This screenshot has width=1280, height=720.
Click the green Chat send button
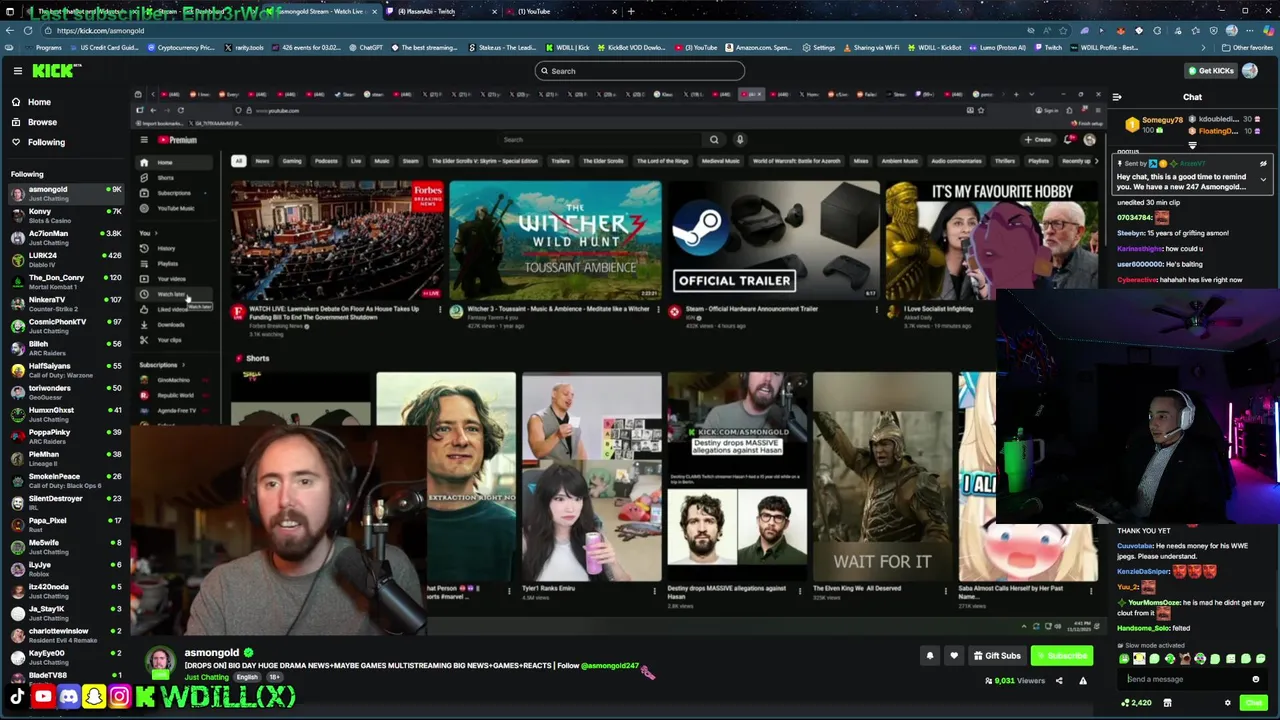click(1254, 703)
